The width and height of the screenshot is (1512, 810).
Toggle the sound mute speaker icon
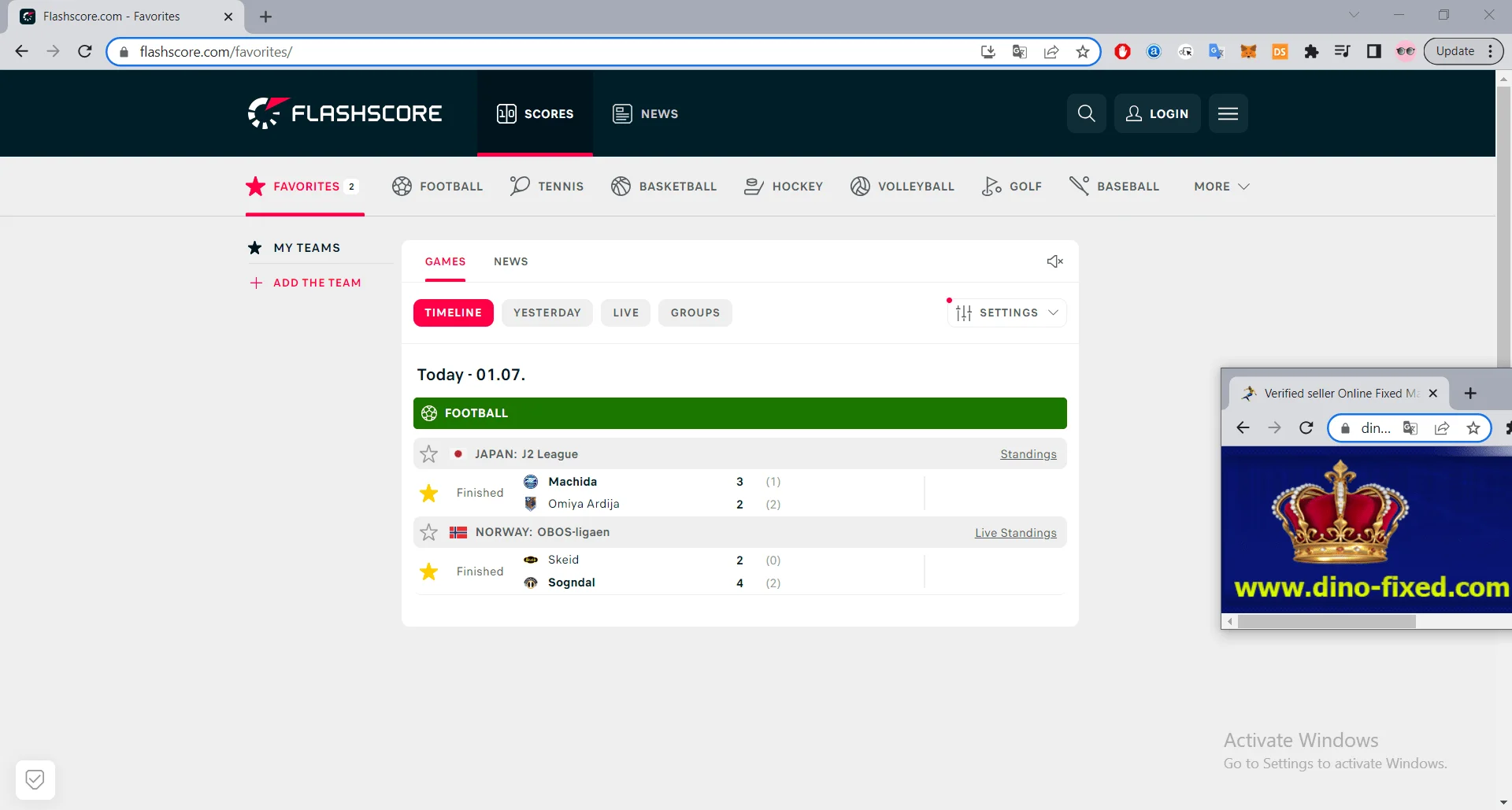(x=1054, y=261)
